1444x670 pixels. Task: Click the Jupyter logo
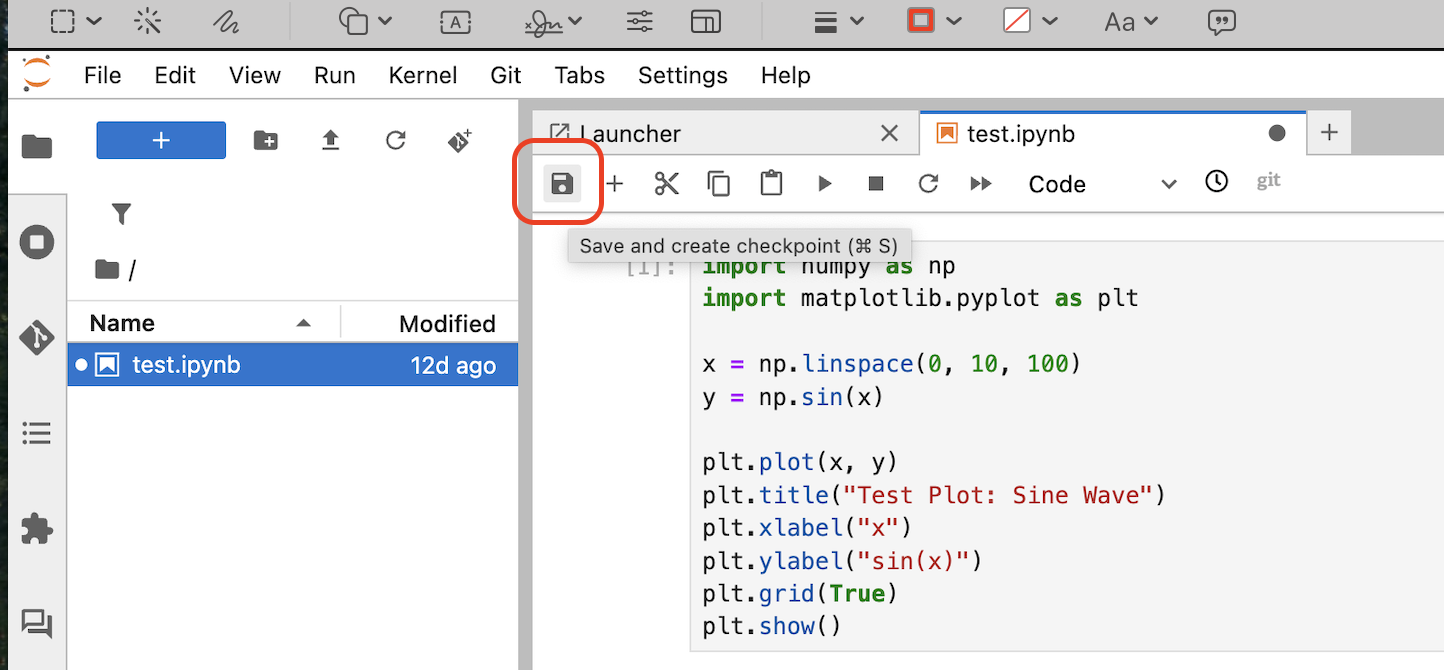[36, 74]
